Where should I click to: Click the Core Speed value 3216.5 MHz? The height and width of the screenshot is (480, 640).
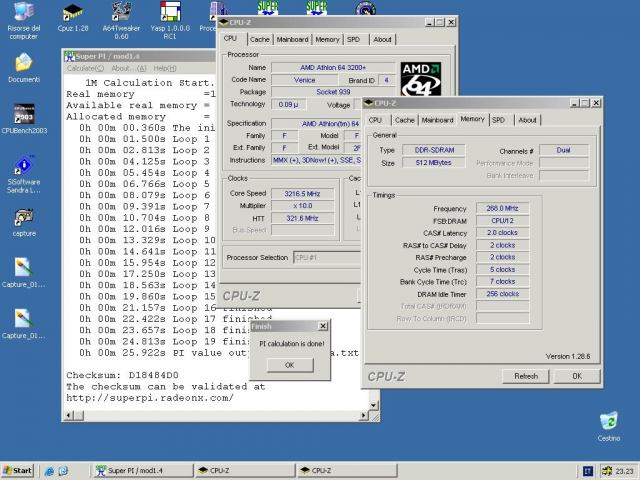click(x=302, y=193)
